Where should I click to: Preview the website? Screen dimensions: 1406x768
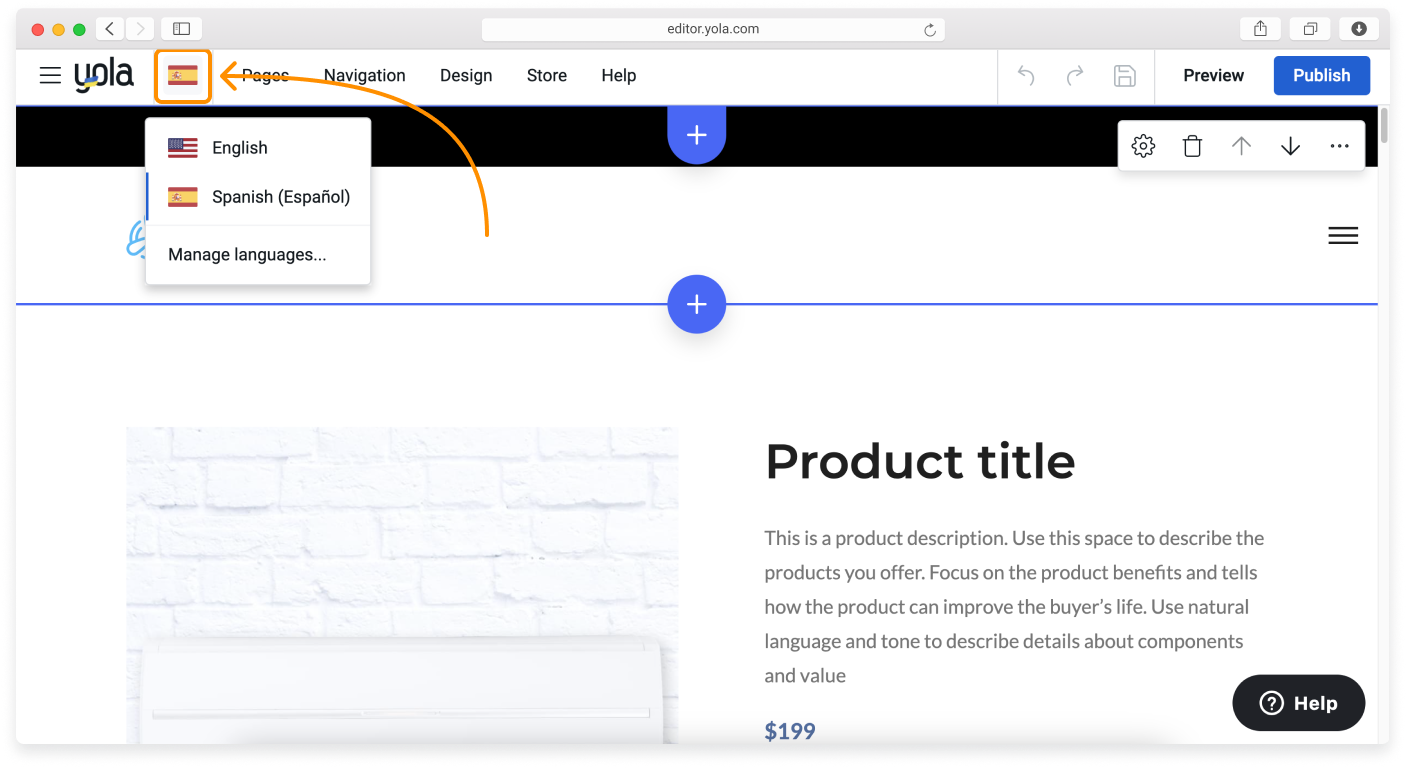click(x=1213, y=75)
